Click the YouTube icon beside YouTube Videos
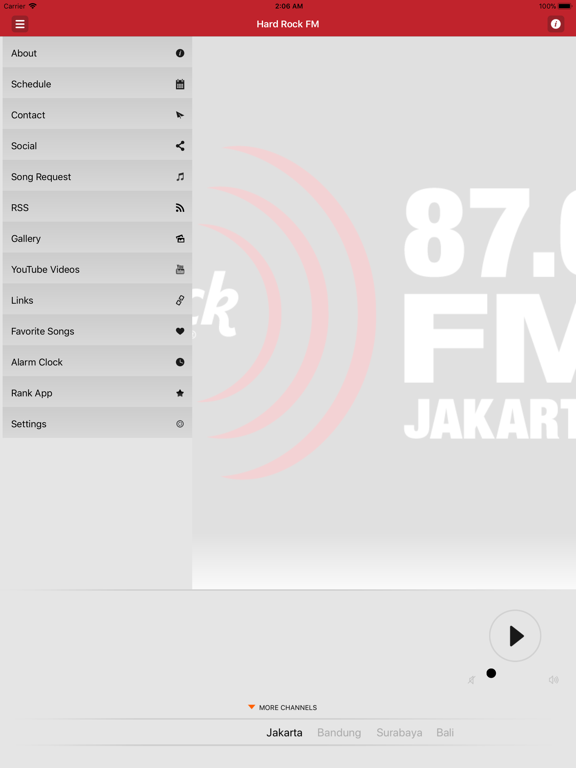The image size is (576, 768). point(180,269)
